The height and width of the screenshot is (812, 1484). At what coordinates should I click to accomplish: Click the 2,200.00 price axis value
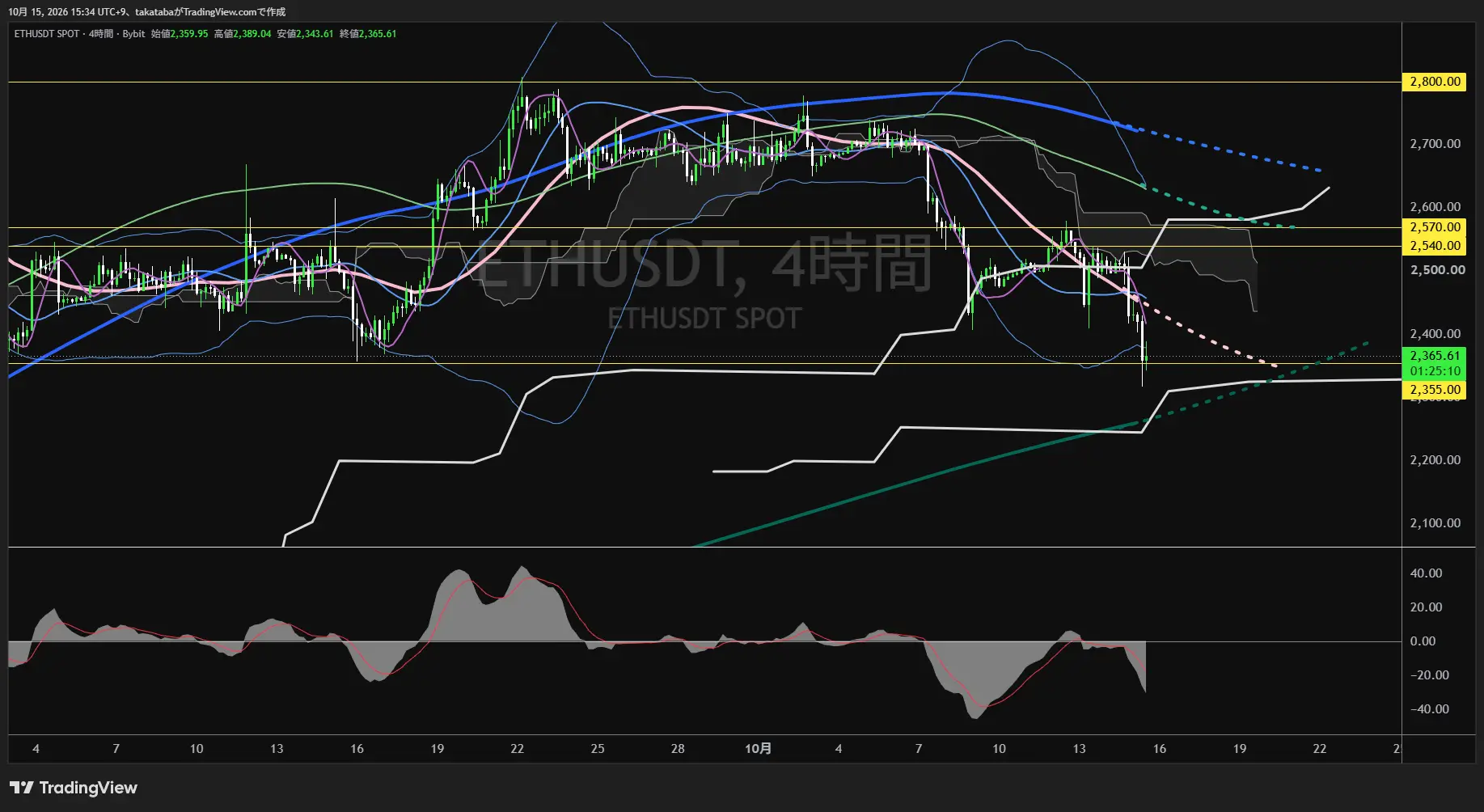[x=1435, y=460]
